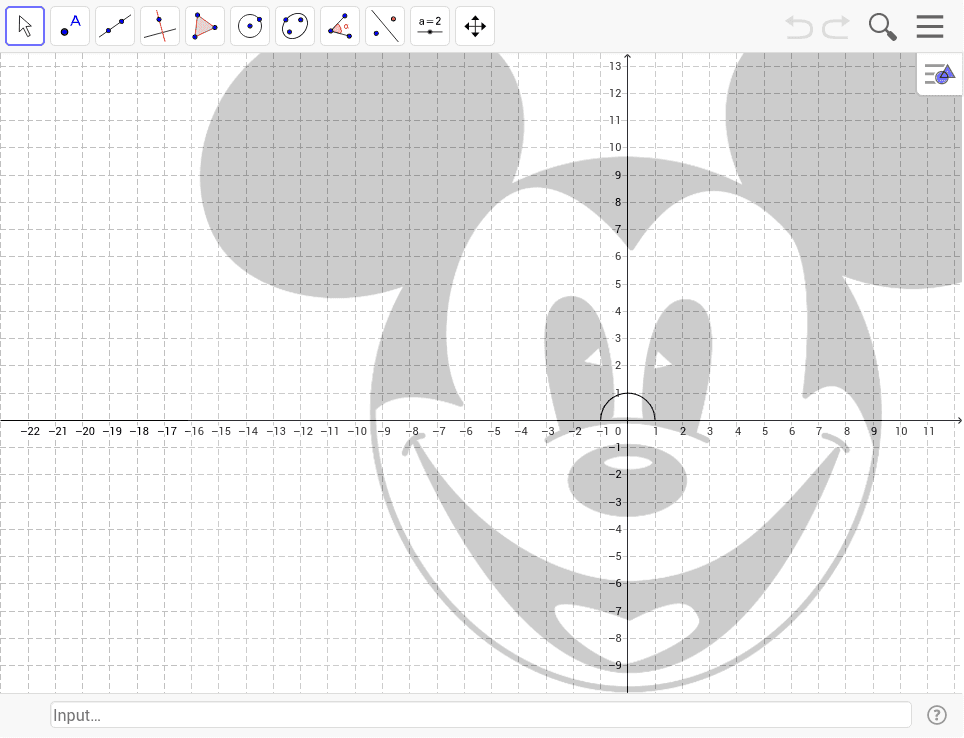Image resolution: width=964 pixels, height=738 pixels.
Task: Select the Move Graphics View tool
Action: (x=475, y=26)
